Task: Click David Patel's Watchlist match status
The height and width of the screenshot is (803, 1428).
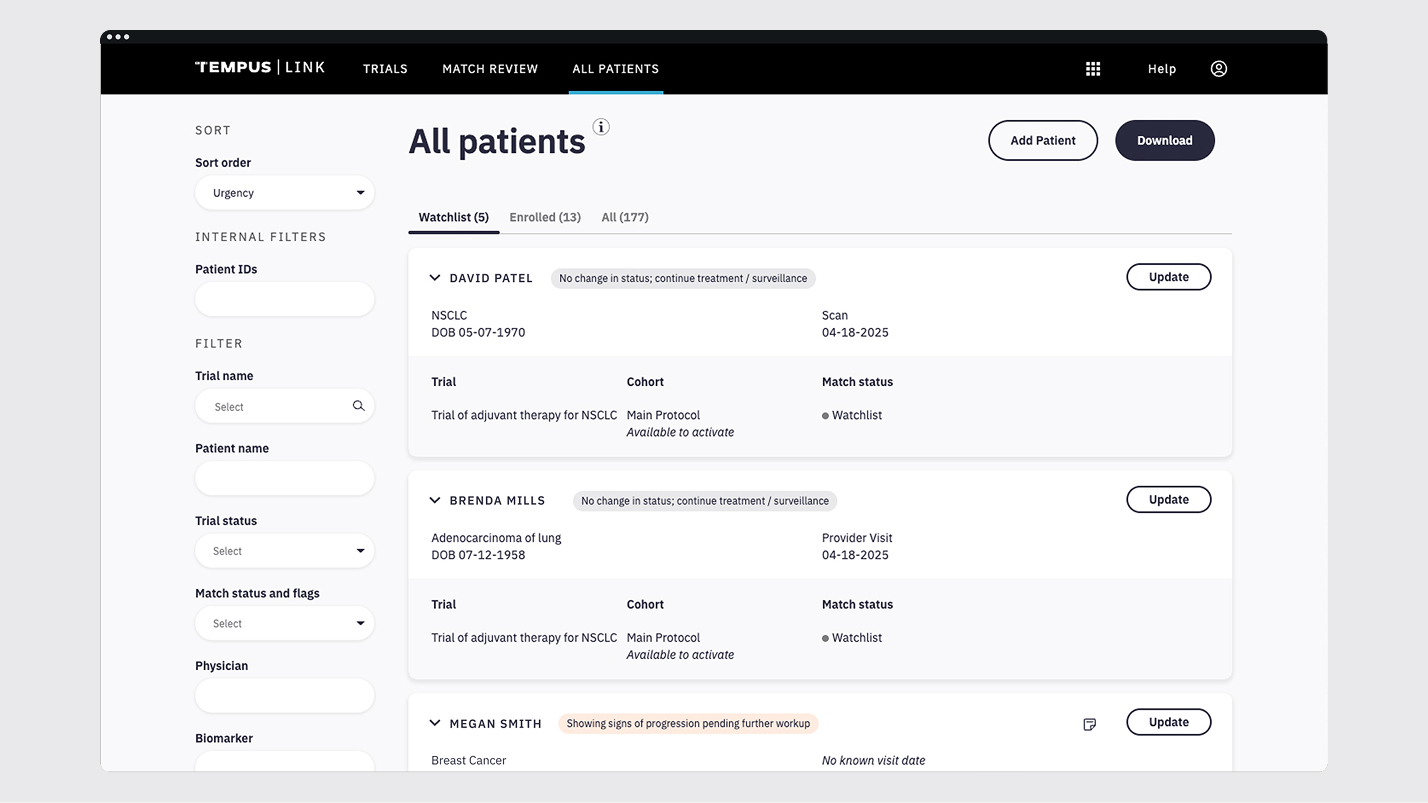Action: tap(852, 415)
